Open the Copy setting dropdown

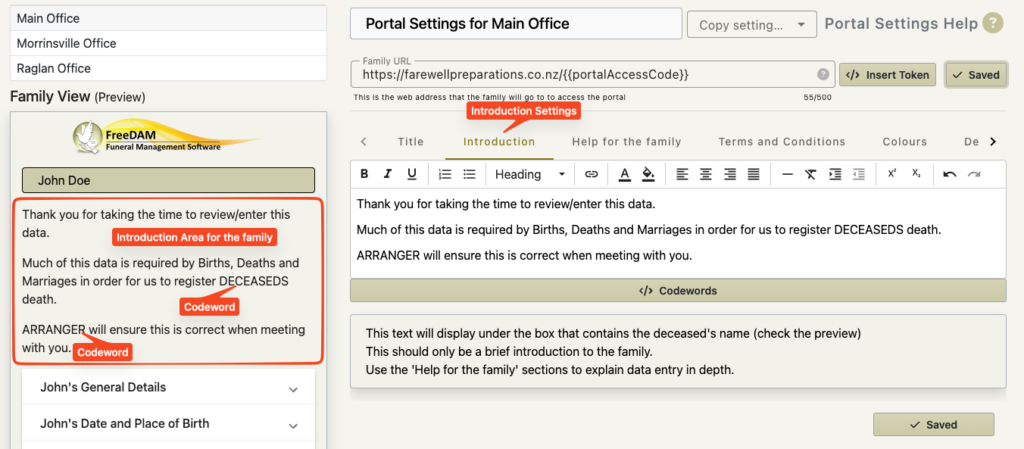coord(752,25)
